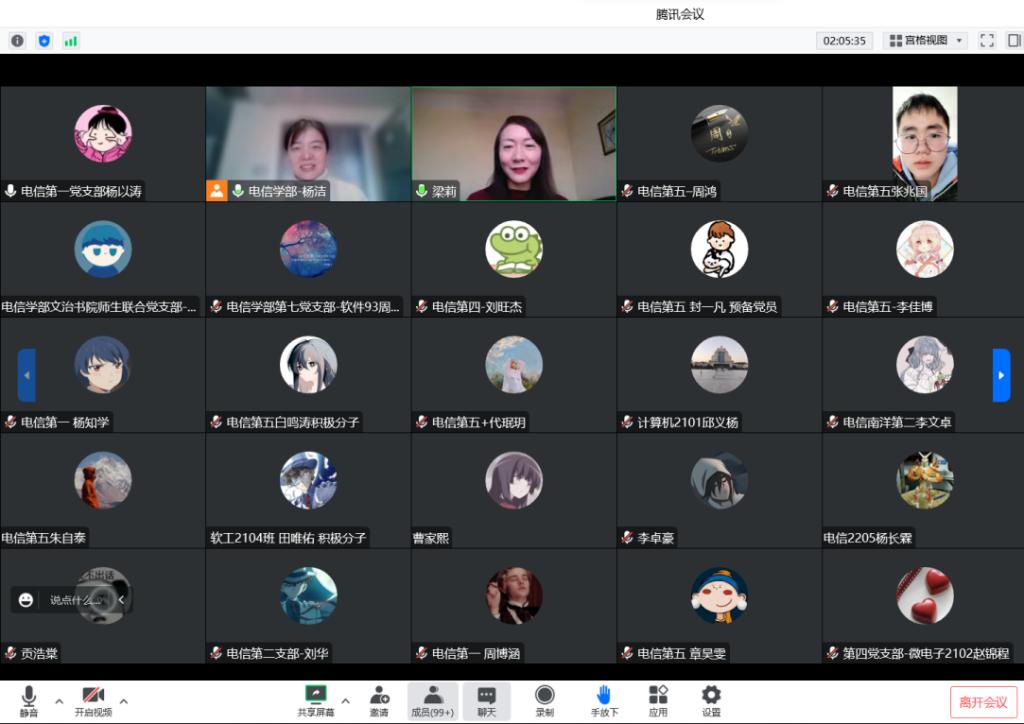Open the 邀请 invite icon
The width and height of the screenshot is (1024, 724).
[x=379, y=701]
